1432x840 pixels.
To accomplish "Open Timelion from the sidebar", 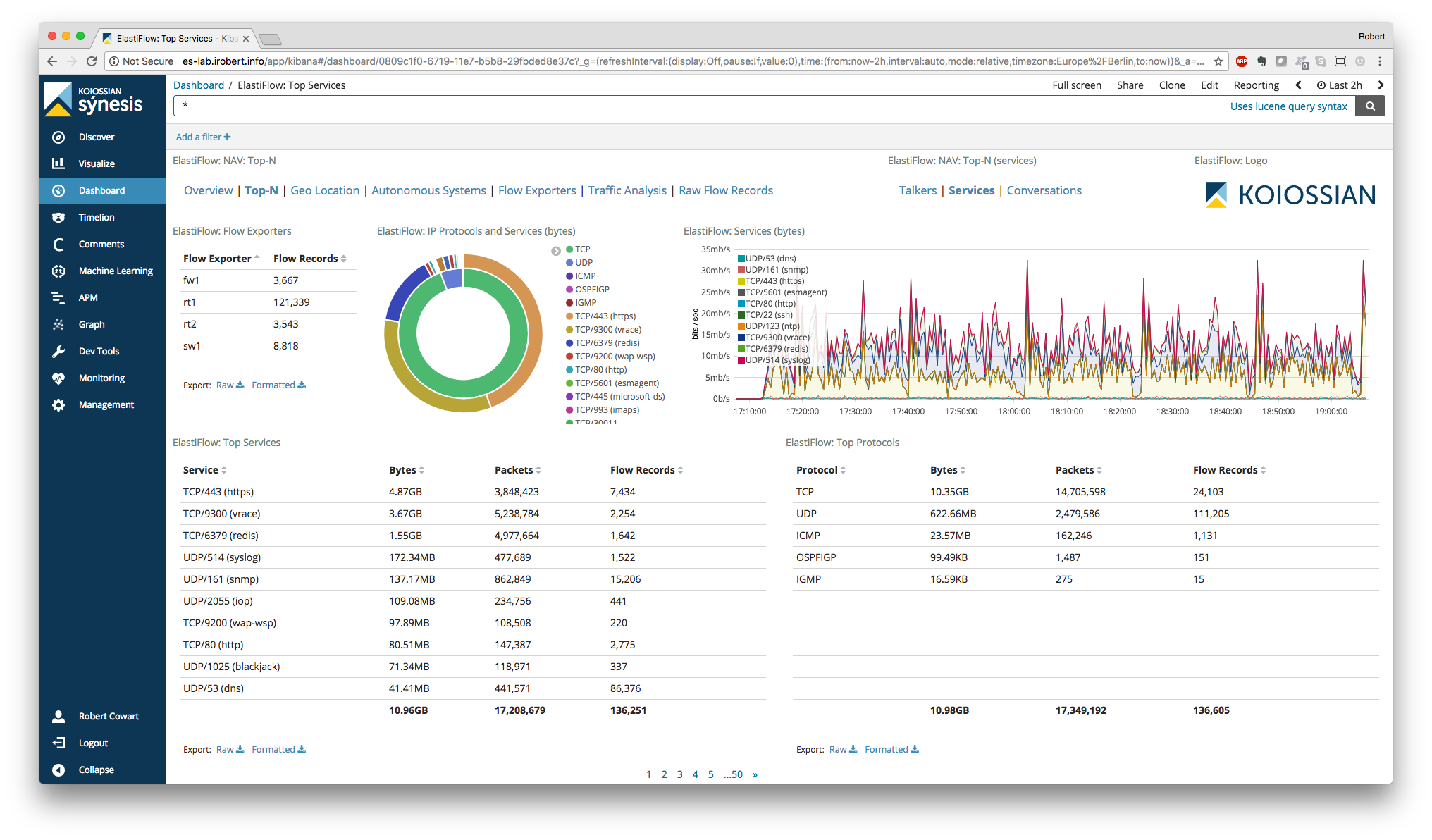I will click(96, 218).
